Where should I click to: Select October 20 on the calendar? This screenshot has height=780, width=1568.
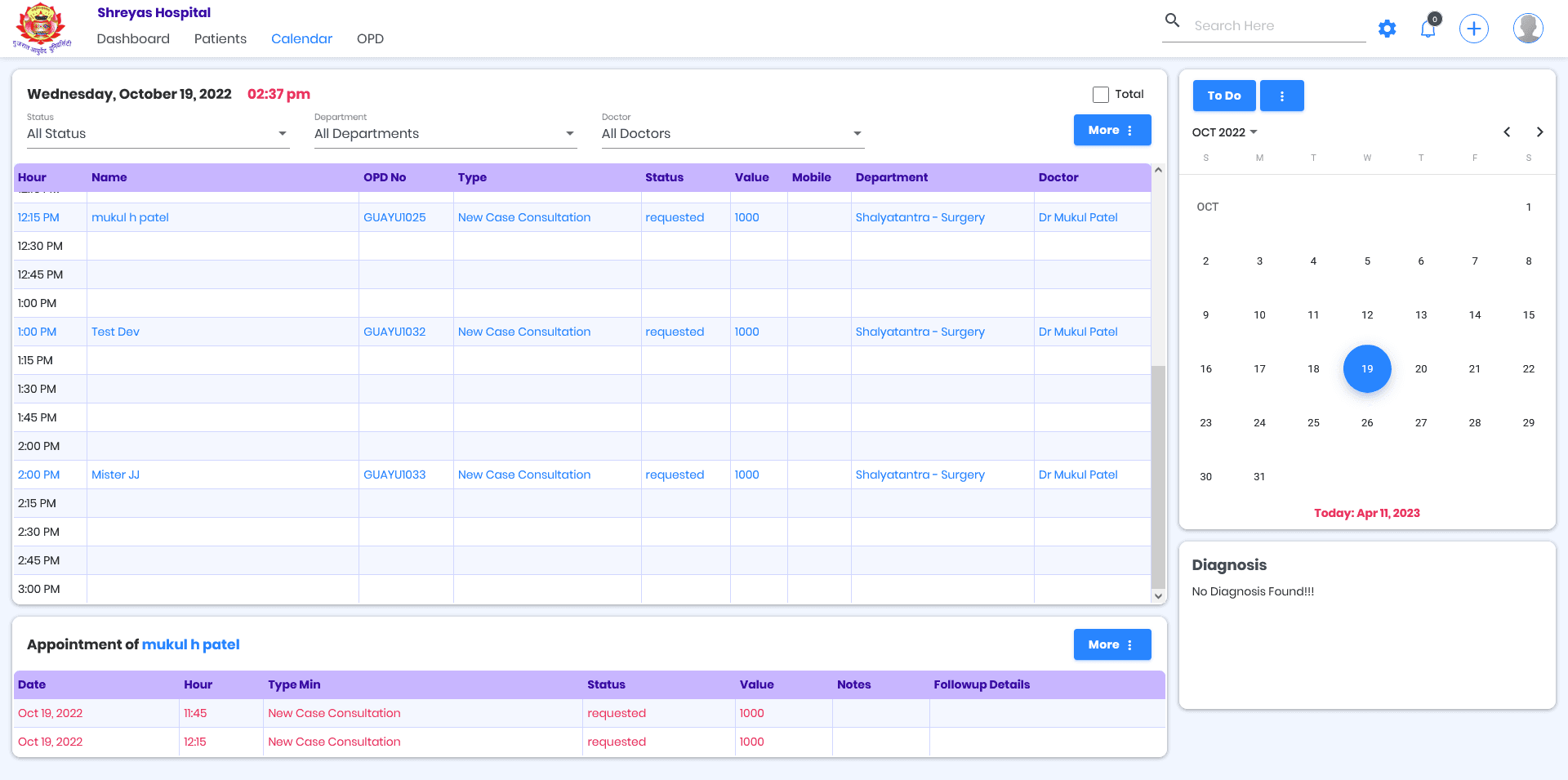click(1421, 369)
